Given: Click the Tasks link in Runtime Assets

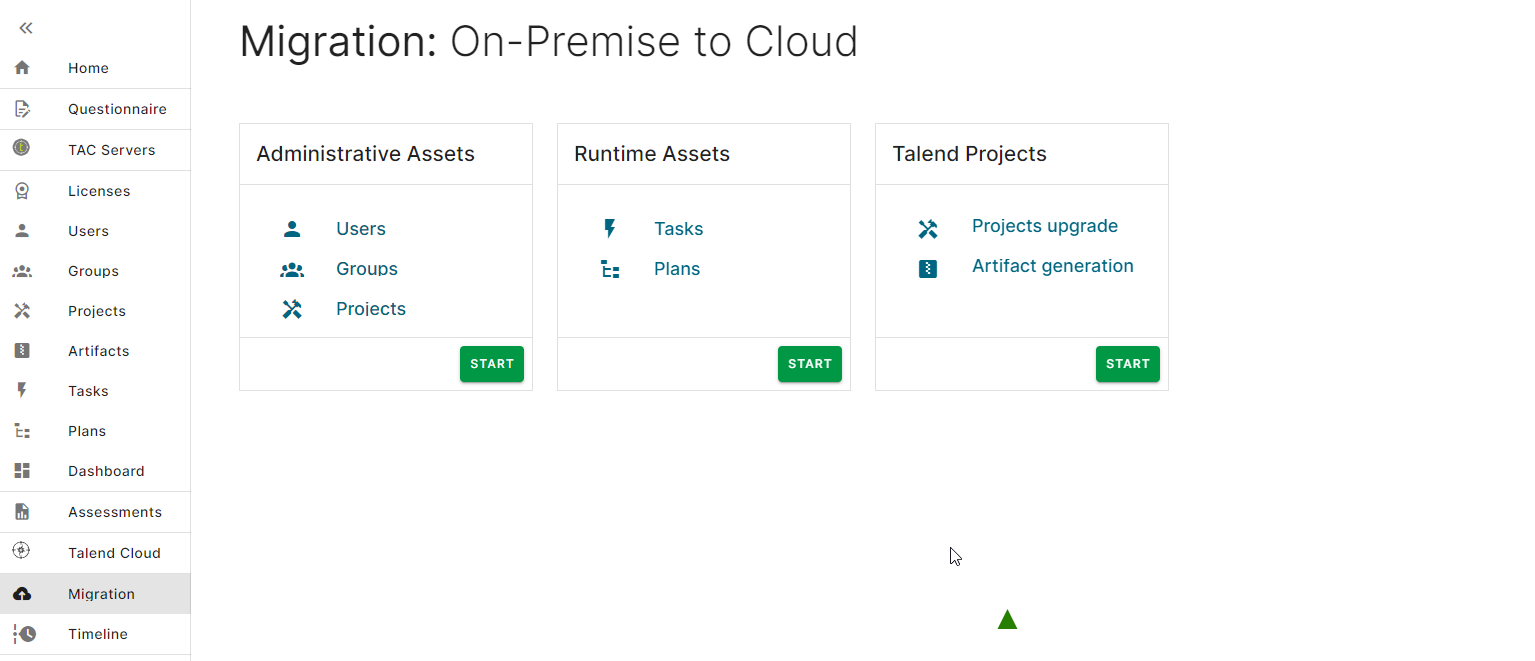Looking at the screenshot, I should point(678,229).
